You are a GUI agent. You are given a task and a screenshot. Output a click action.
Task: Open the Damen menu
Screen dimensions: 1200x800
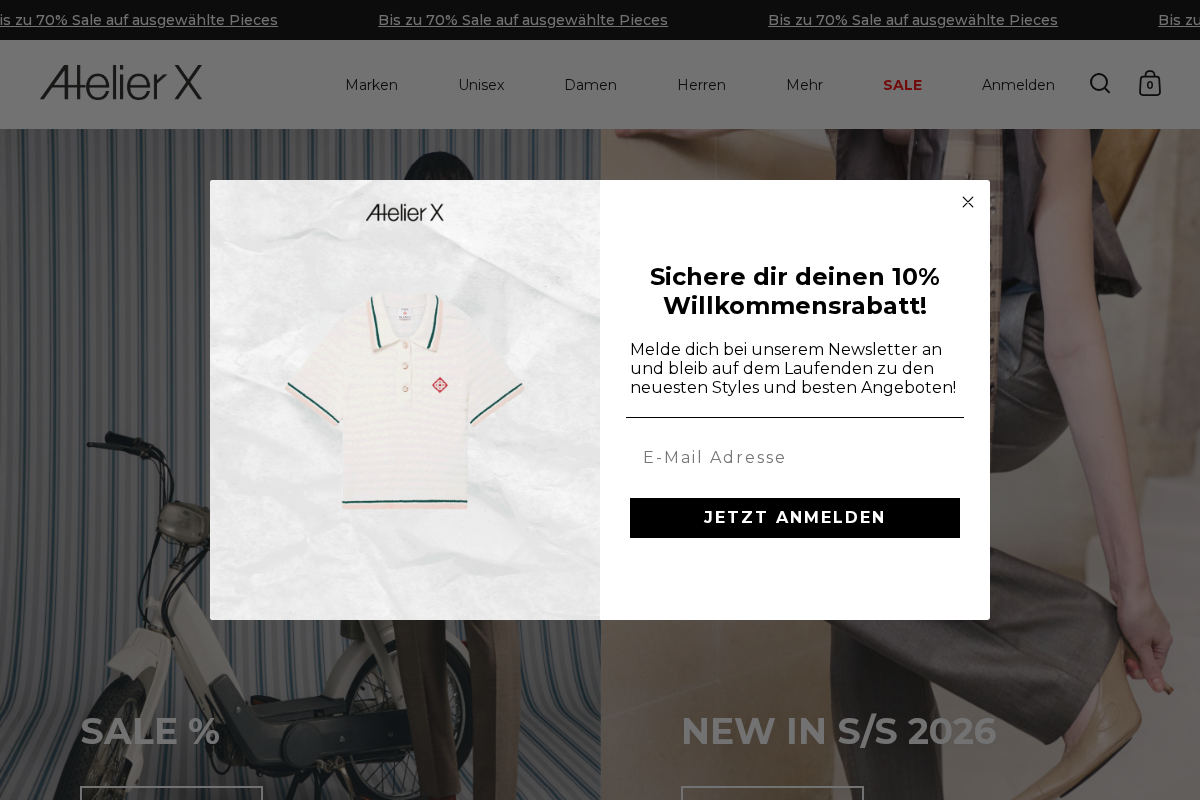[x=590, y=85]
